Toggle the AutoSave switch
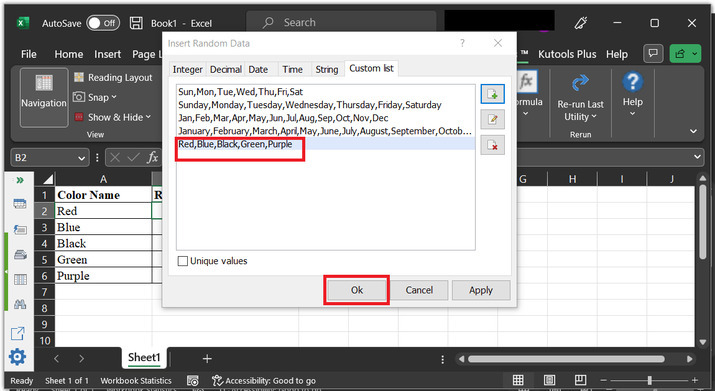 (x=103, y=23)
